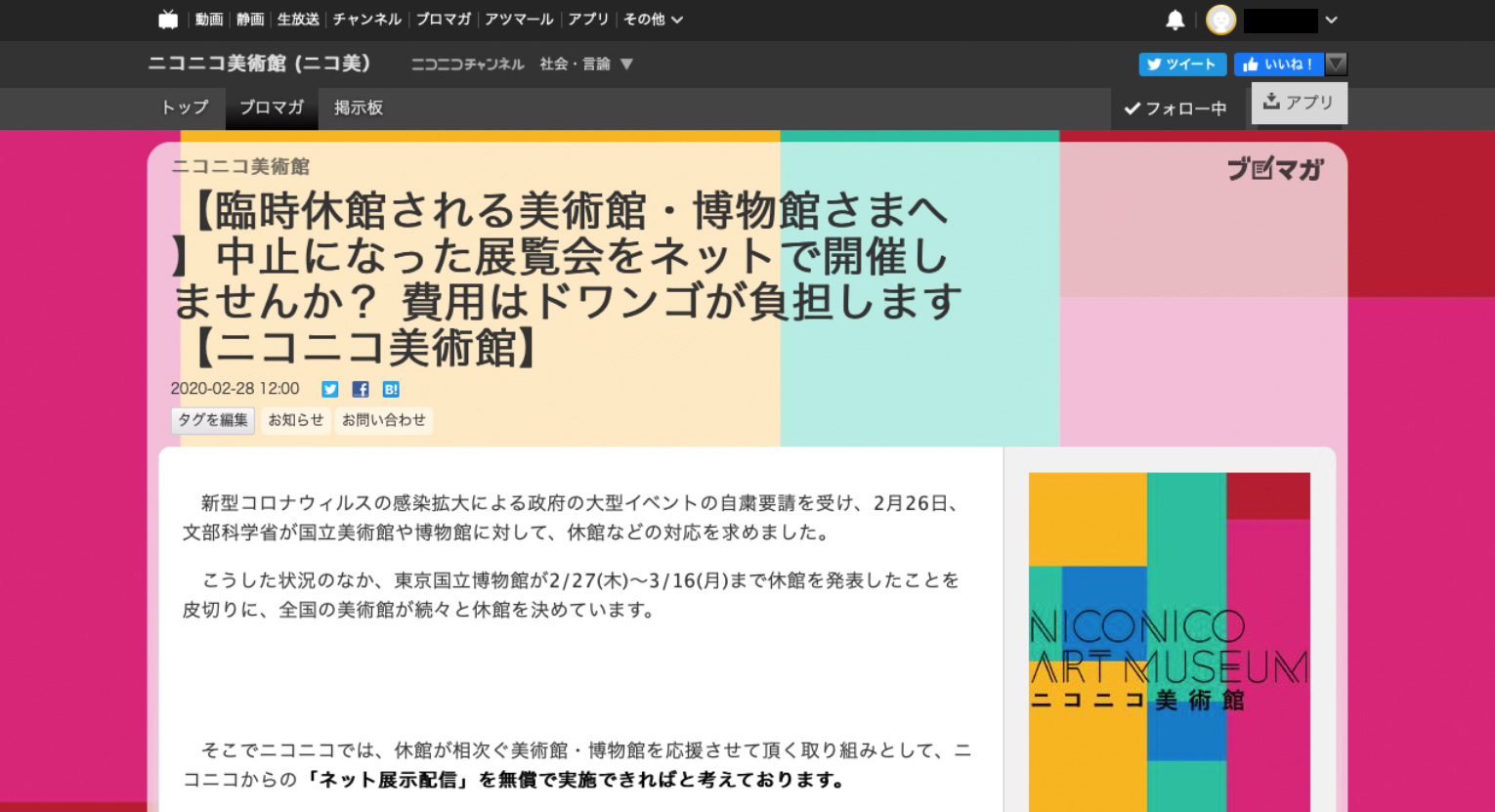Click the ブロマガ logo at top right

[x=1275, y=169]
